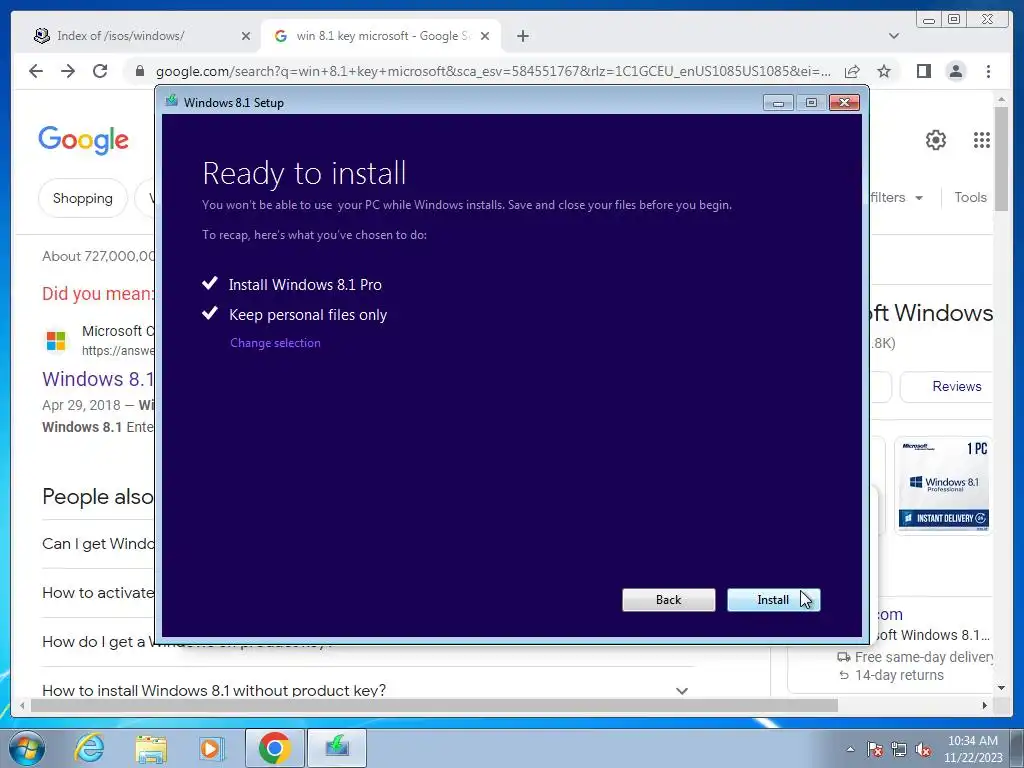Viewport: 1024px width, 768px height.
Task: Open Action Center flag icon
Action: point(875,749)
